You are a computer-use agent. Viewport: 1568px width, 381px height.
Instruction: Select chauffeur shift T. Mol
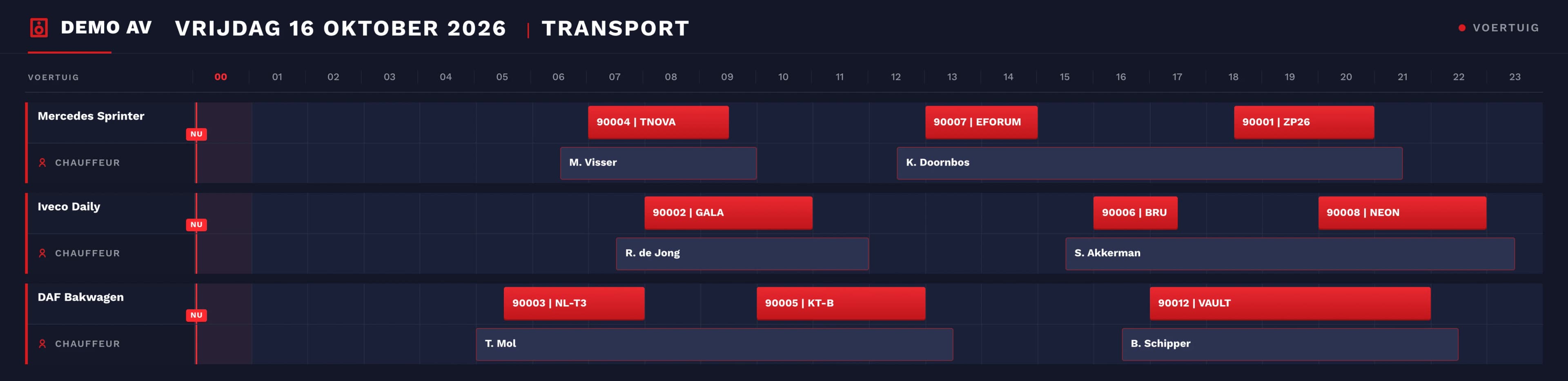(x=714, y=344)
